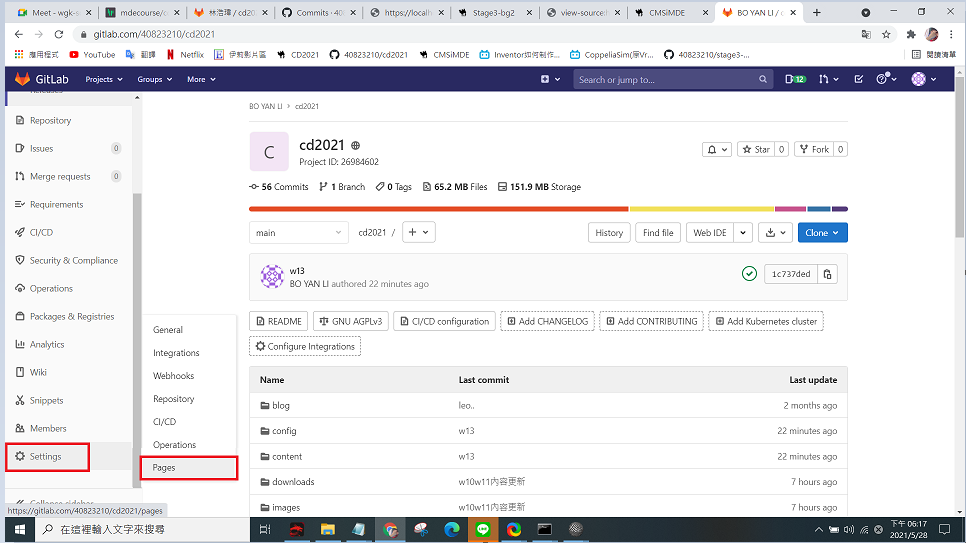Click the Web IDE button
Image resolution: width=966 pixels, height=543 pixels.
[x=710, y=232]
